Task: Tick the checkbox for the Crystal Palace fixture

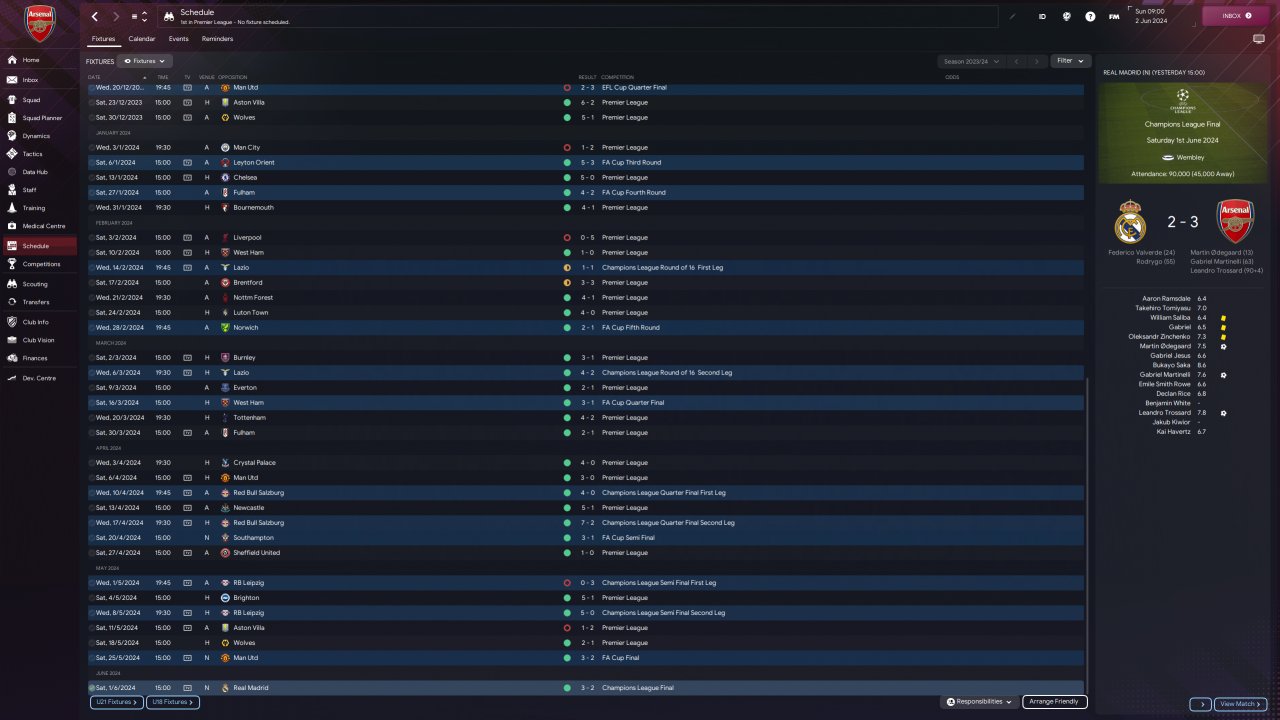Action: (91, 462)
